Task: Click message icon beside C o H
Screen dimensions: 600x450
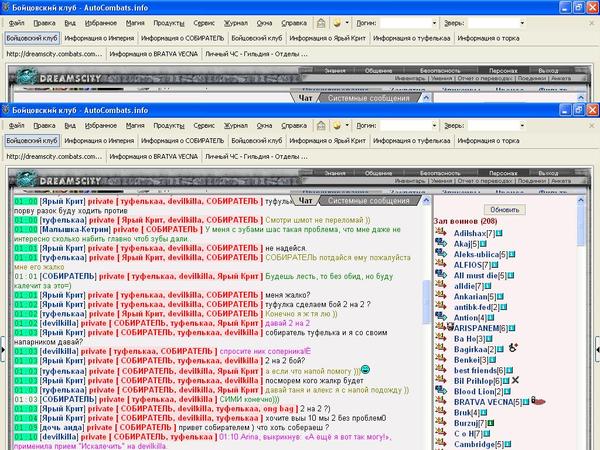Action: (441, 432)
